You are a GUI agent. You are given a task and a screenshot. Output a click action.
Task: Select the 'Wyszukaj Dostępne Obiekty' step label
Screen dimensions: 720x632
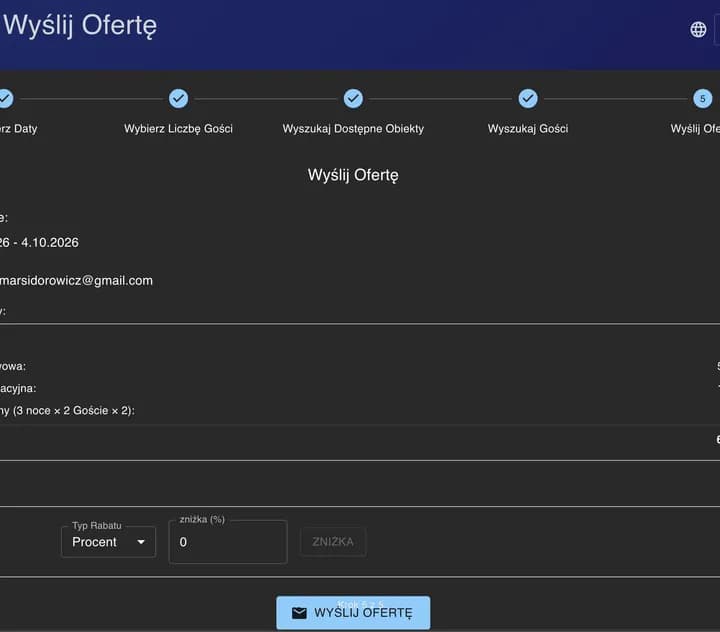coord(353,129)
